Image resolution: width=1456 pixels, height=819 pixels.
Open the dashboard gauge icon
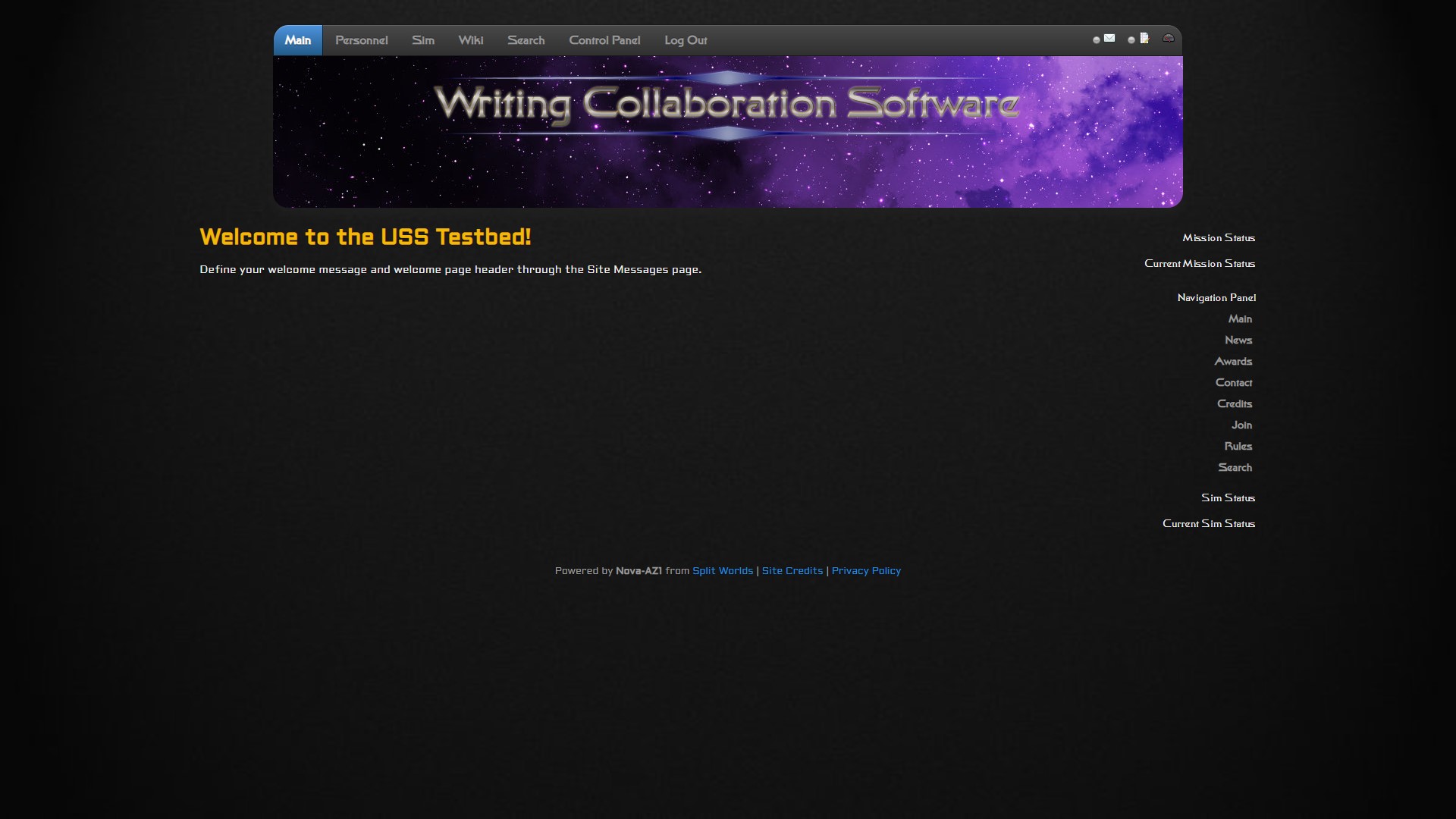(x=1169, y=39)
